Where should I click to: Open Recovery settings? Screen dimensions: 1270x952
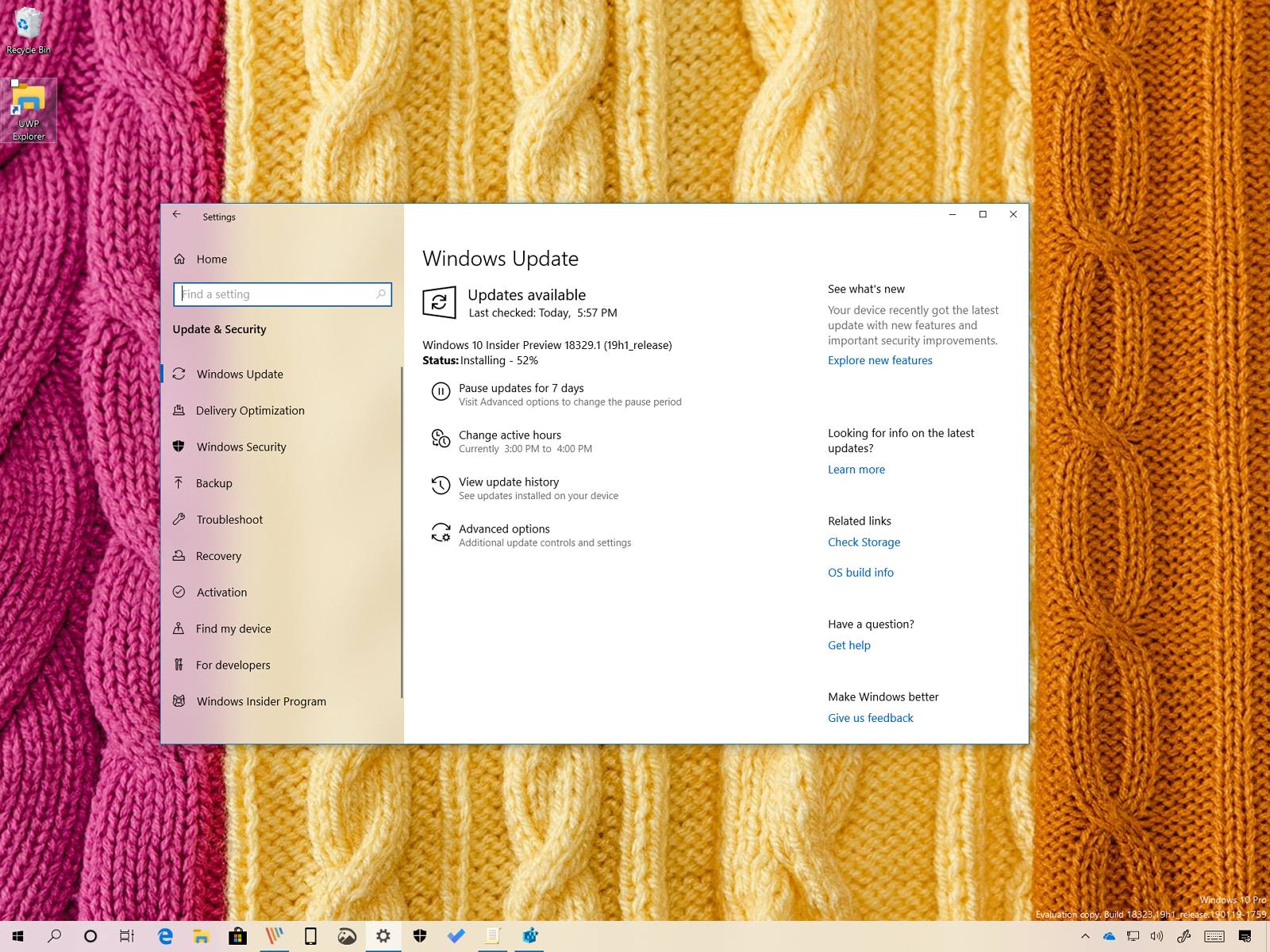[x=219, y=556]
